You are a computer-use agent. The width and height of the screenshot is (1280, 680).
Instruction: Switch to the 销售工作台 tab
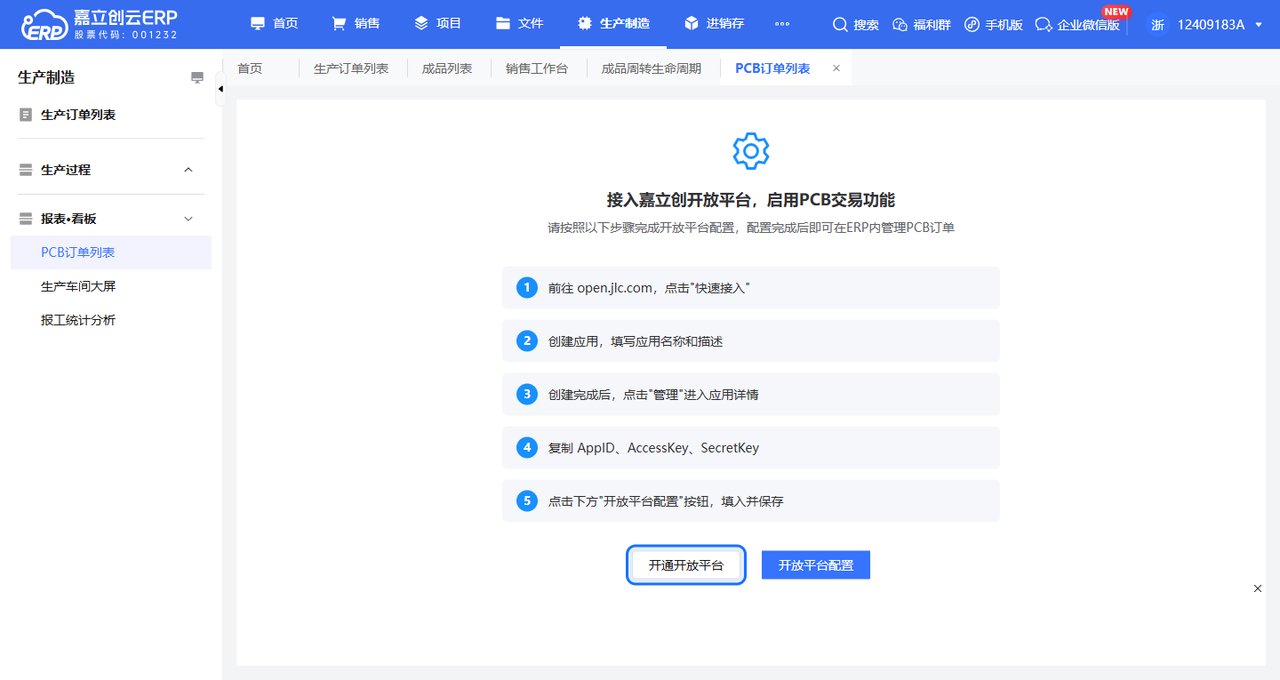coord(537,68)
